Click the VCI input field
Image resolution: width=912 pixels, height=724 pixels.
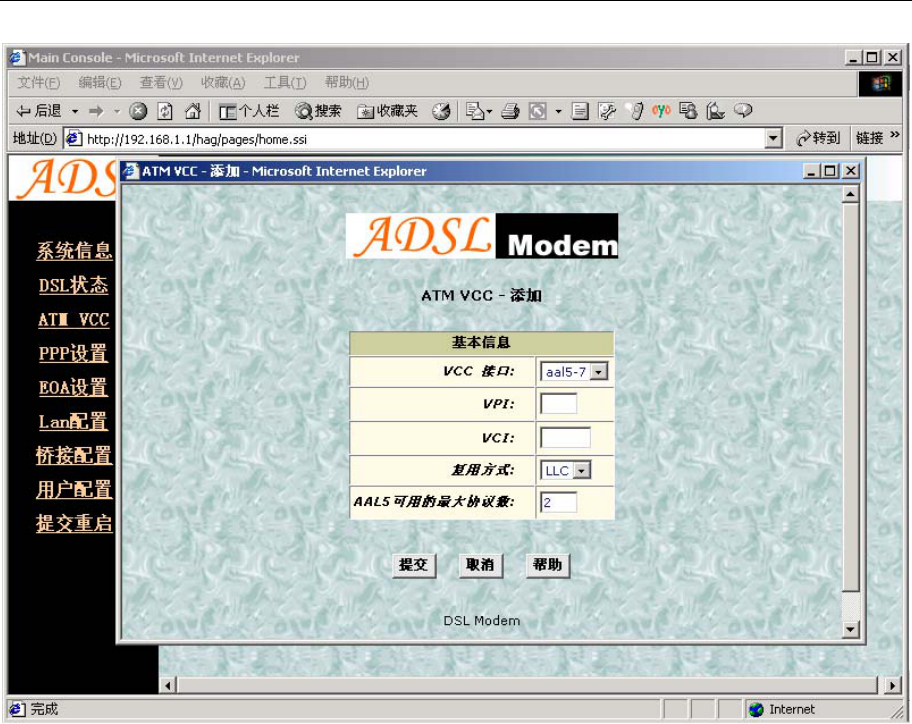565,437
